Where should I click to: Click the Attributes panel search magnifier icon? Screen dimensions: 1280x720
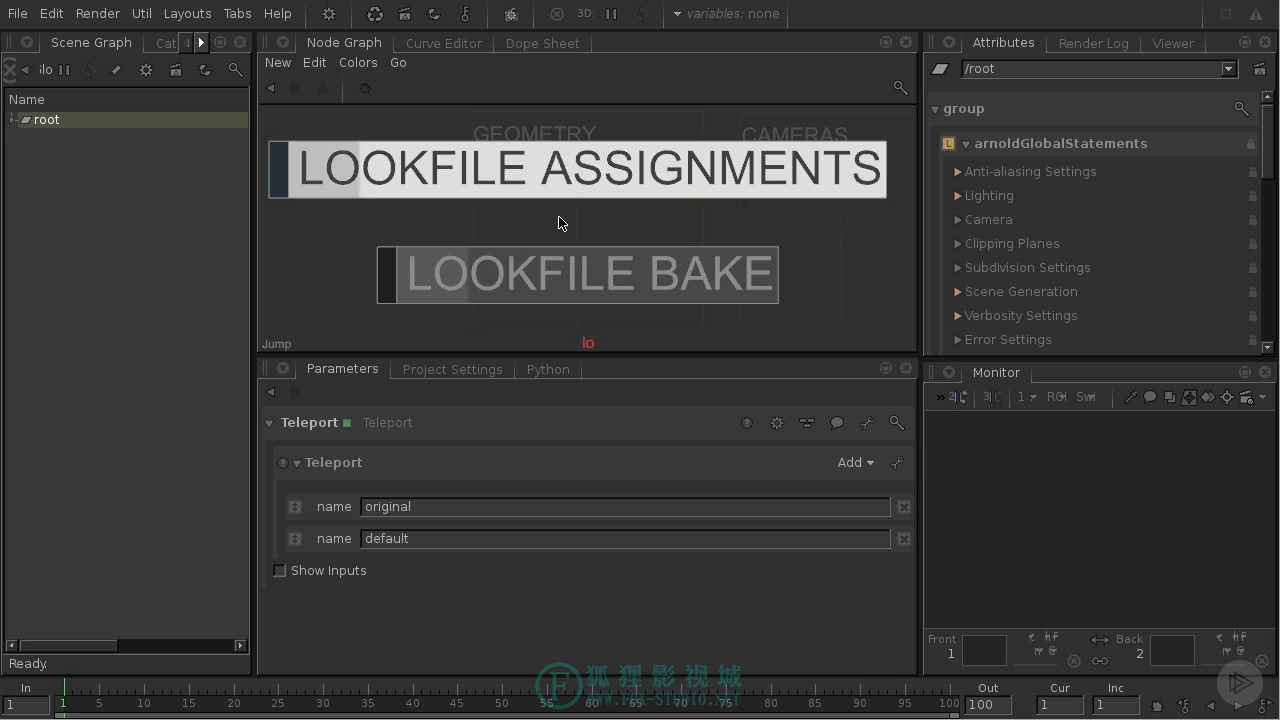(1241, 109)
